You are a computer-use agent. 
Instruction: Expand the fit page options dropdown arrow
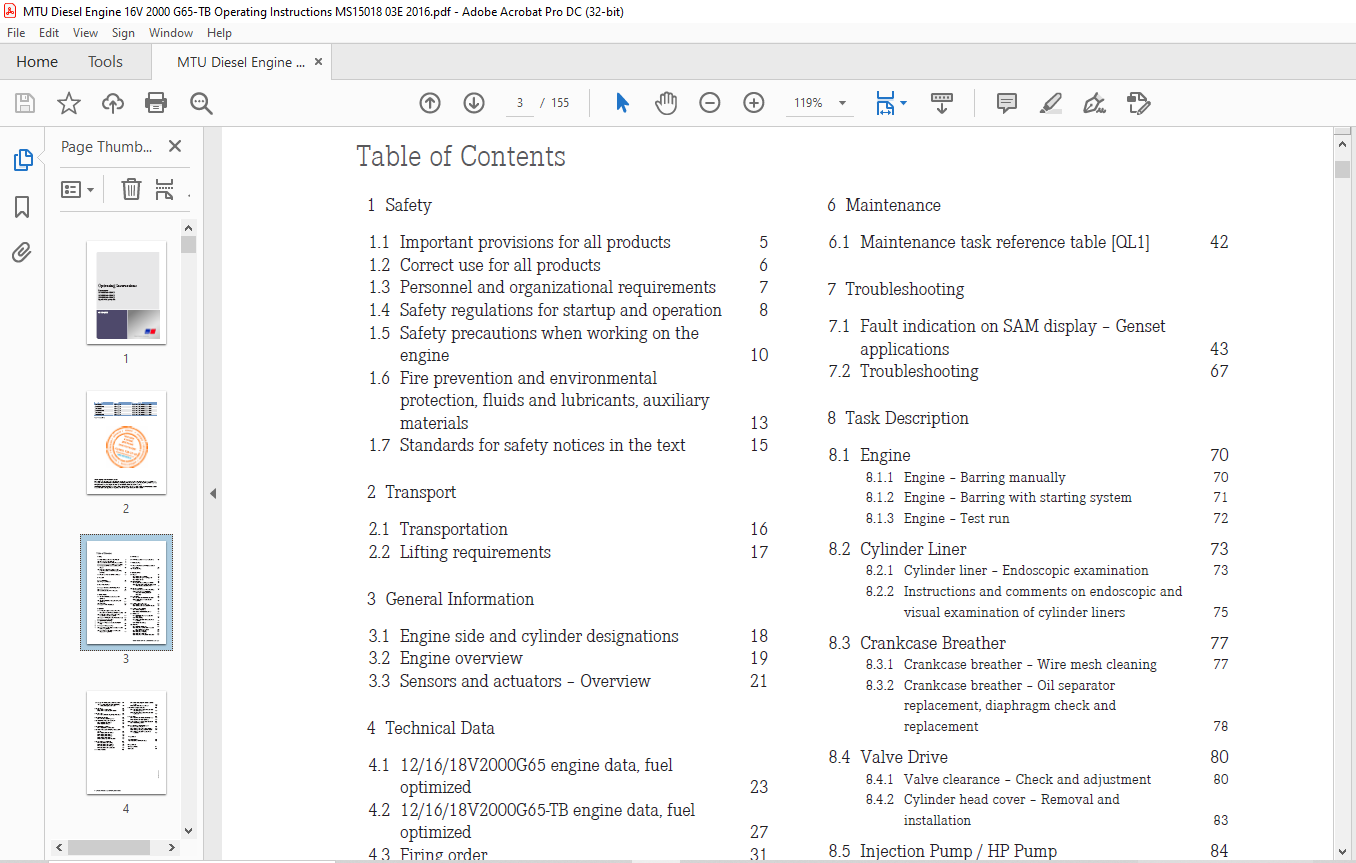904,103
